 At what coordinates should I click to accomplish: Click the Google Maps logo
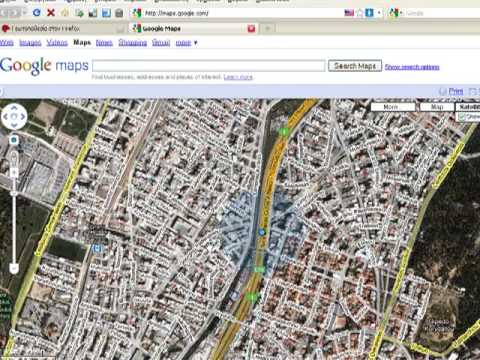click(x=44, y=65)
